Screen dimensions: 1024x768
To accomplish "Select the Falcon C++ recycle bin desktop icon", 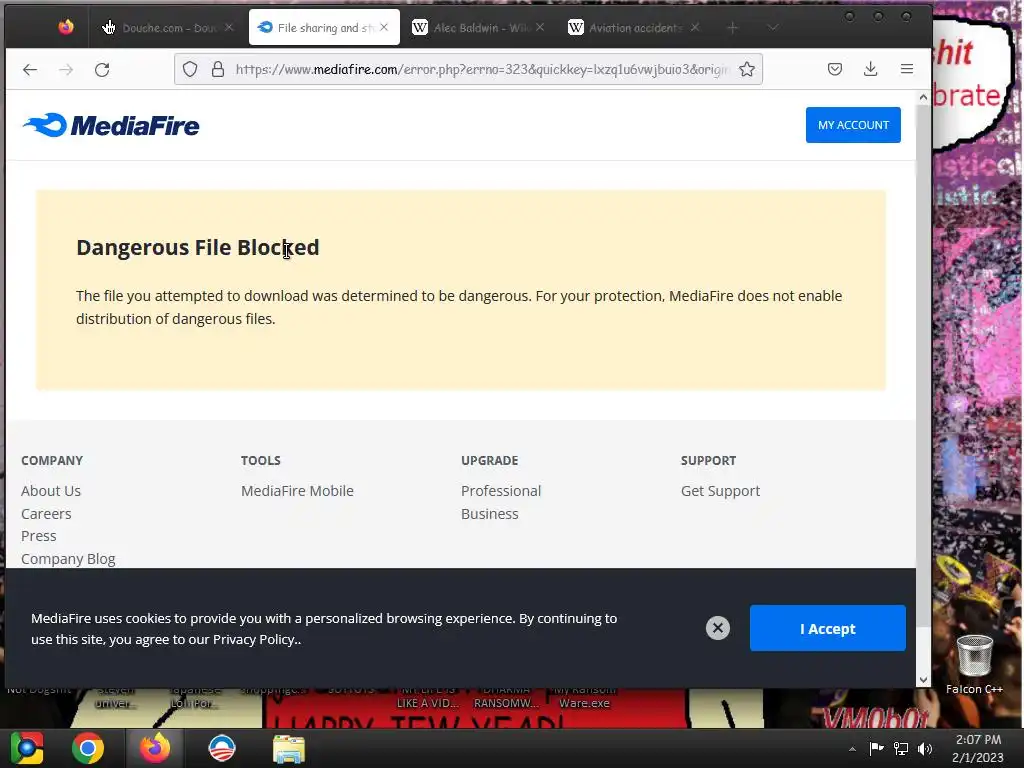I will [974, 664].
